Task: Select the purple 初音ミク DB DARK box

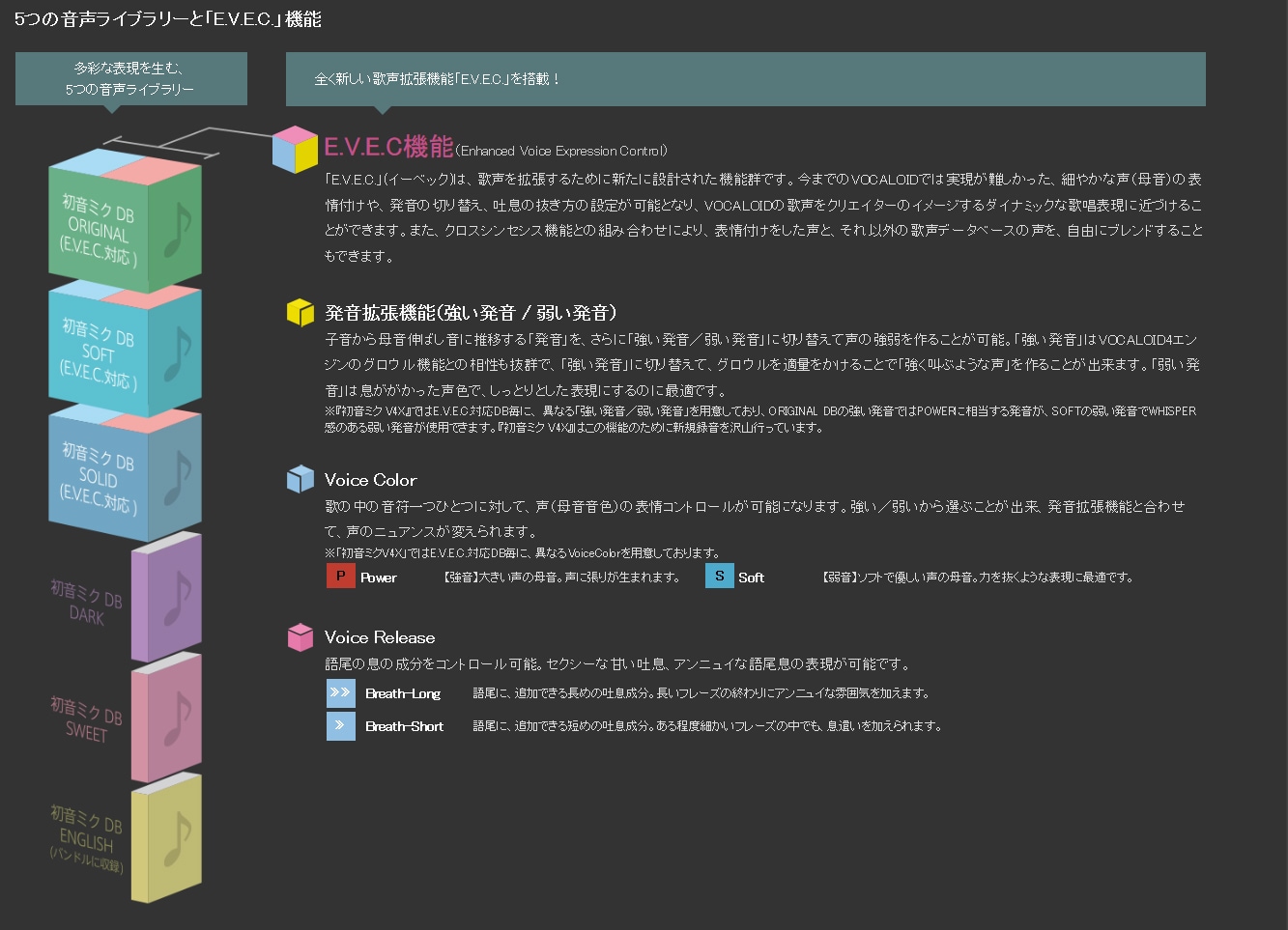Action: click(166, 598)
